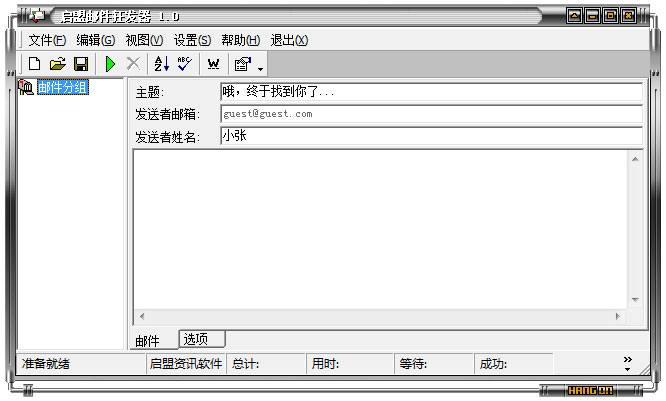Click the horizontal scroll right arrow

[618, 316]
